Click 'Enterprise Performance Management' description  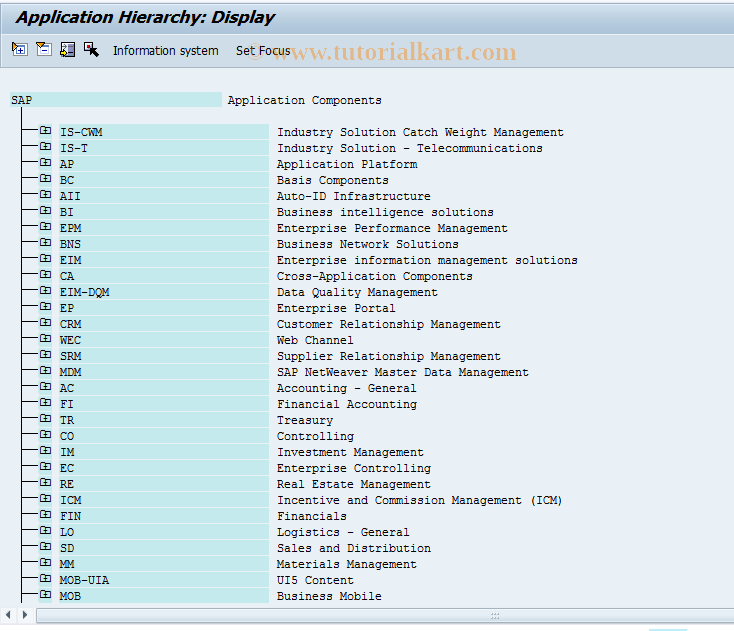(392, 228)
